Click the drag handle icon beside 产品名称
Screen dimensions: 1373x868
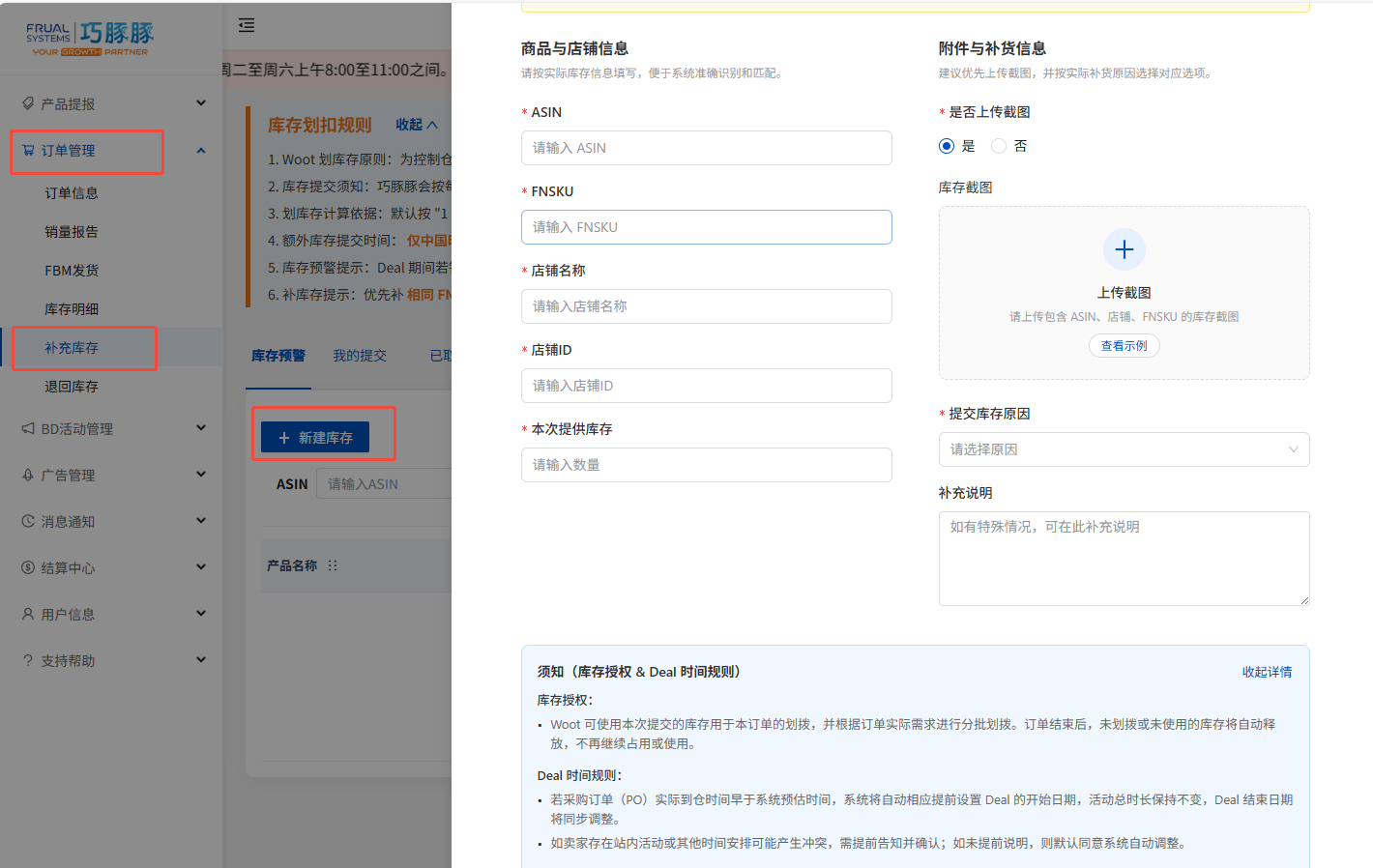click(333, 565)
